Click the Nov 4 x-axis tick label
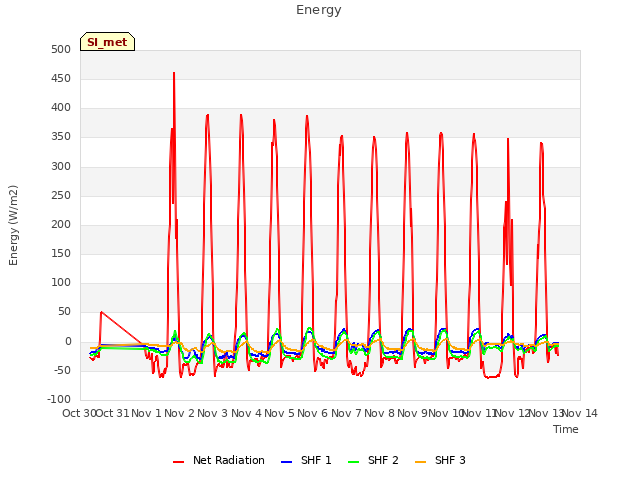Viewport: 640px width, 480px height. tap(246, 413)
